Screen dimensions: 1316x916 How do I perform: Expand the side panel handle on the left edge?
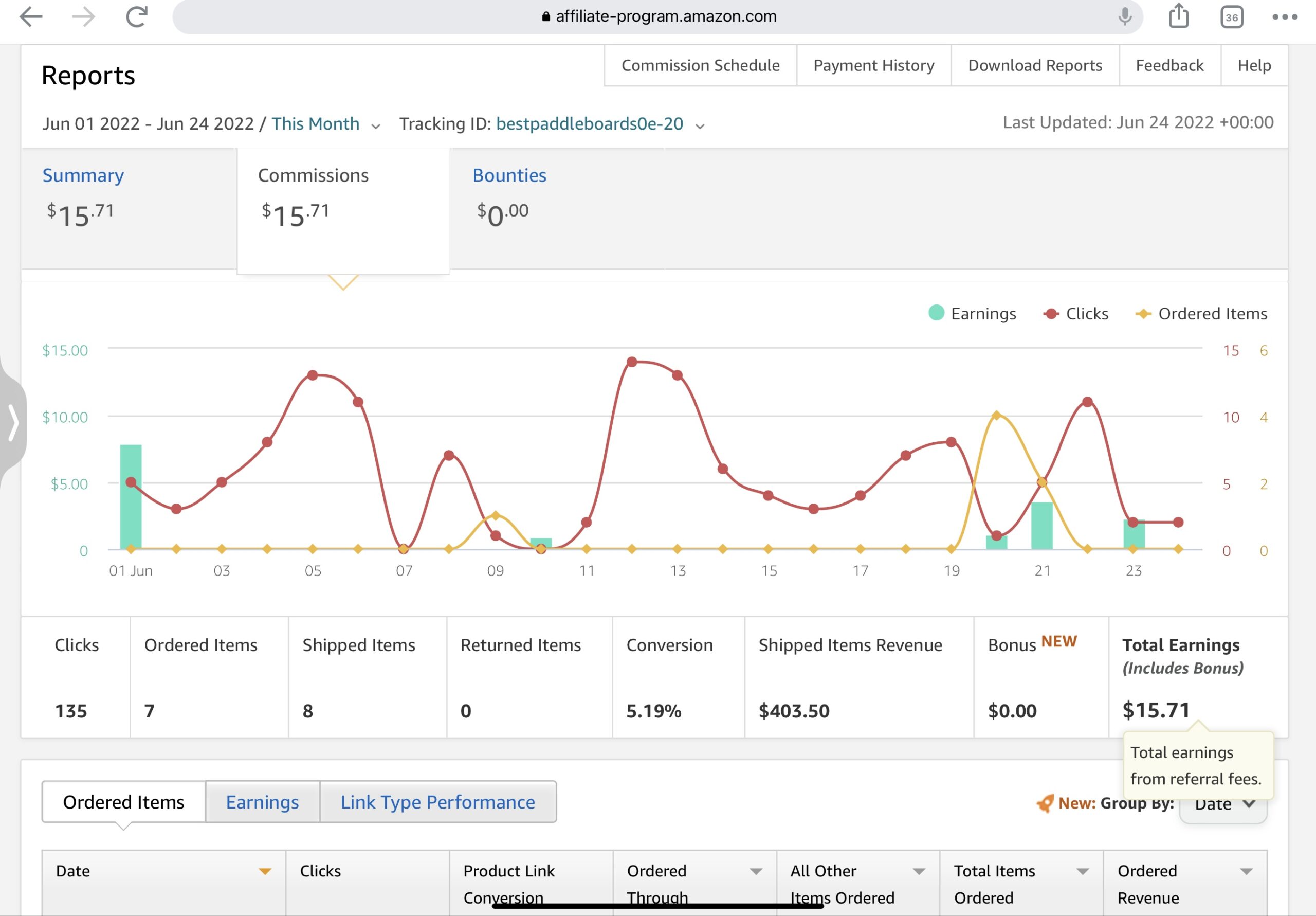click(x=13, y=423)
